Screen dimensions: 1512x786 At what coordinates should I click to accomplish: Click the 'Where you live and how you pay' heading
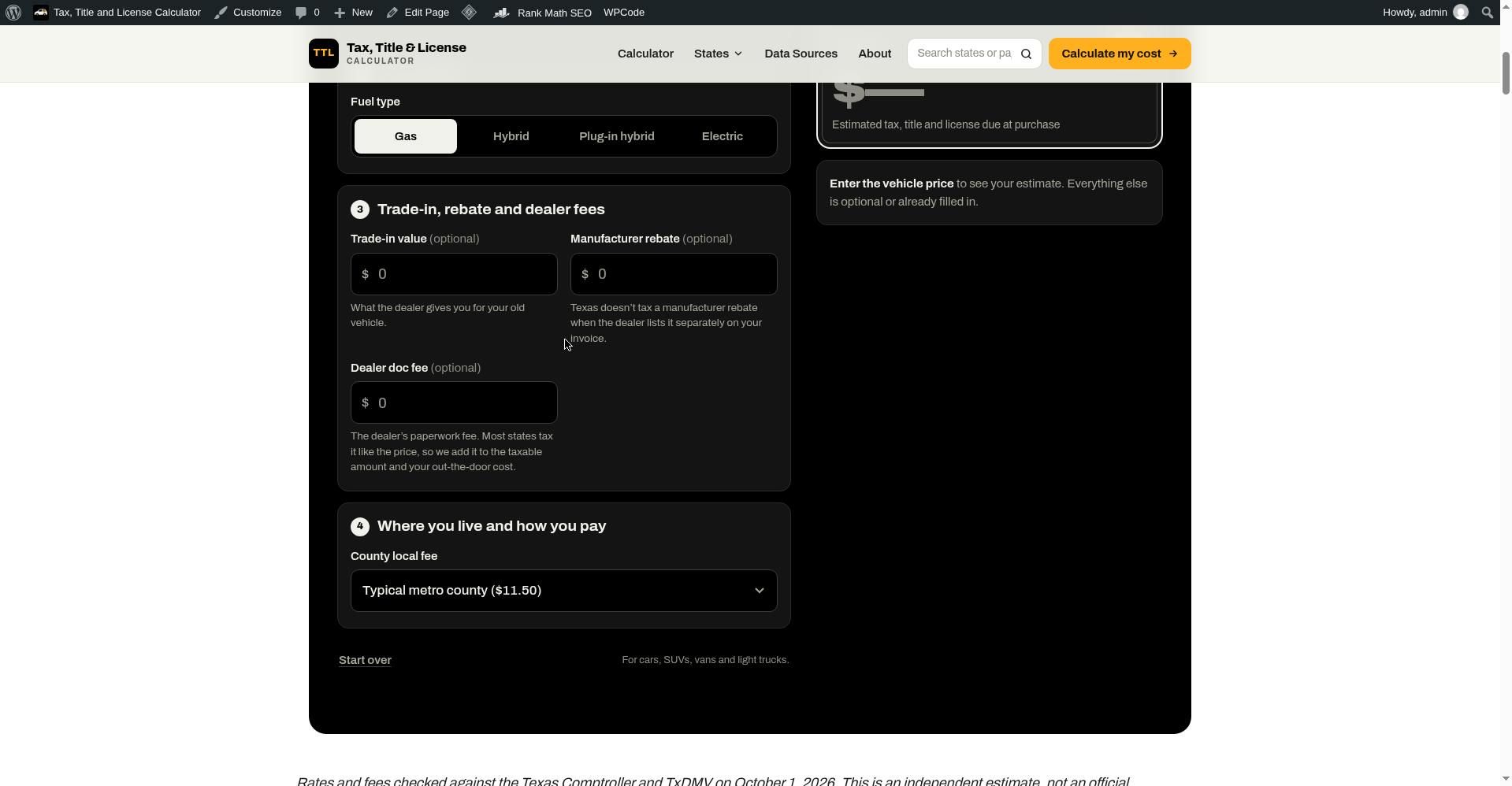point(492,526)
